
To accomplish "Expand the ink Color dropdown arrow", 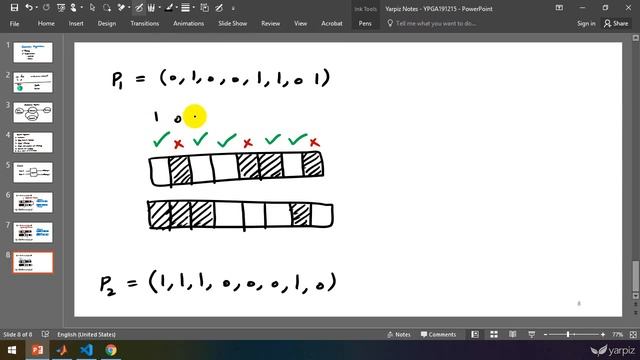I will point(176,8).
